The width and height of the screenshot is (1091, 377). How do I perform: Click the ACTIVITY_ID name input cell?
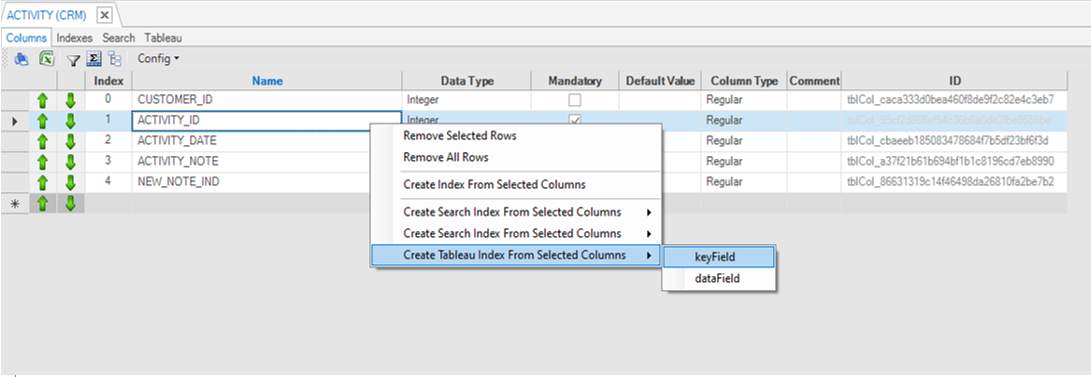[x=266, y=120]
